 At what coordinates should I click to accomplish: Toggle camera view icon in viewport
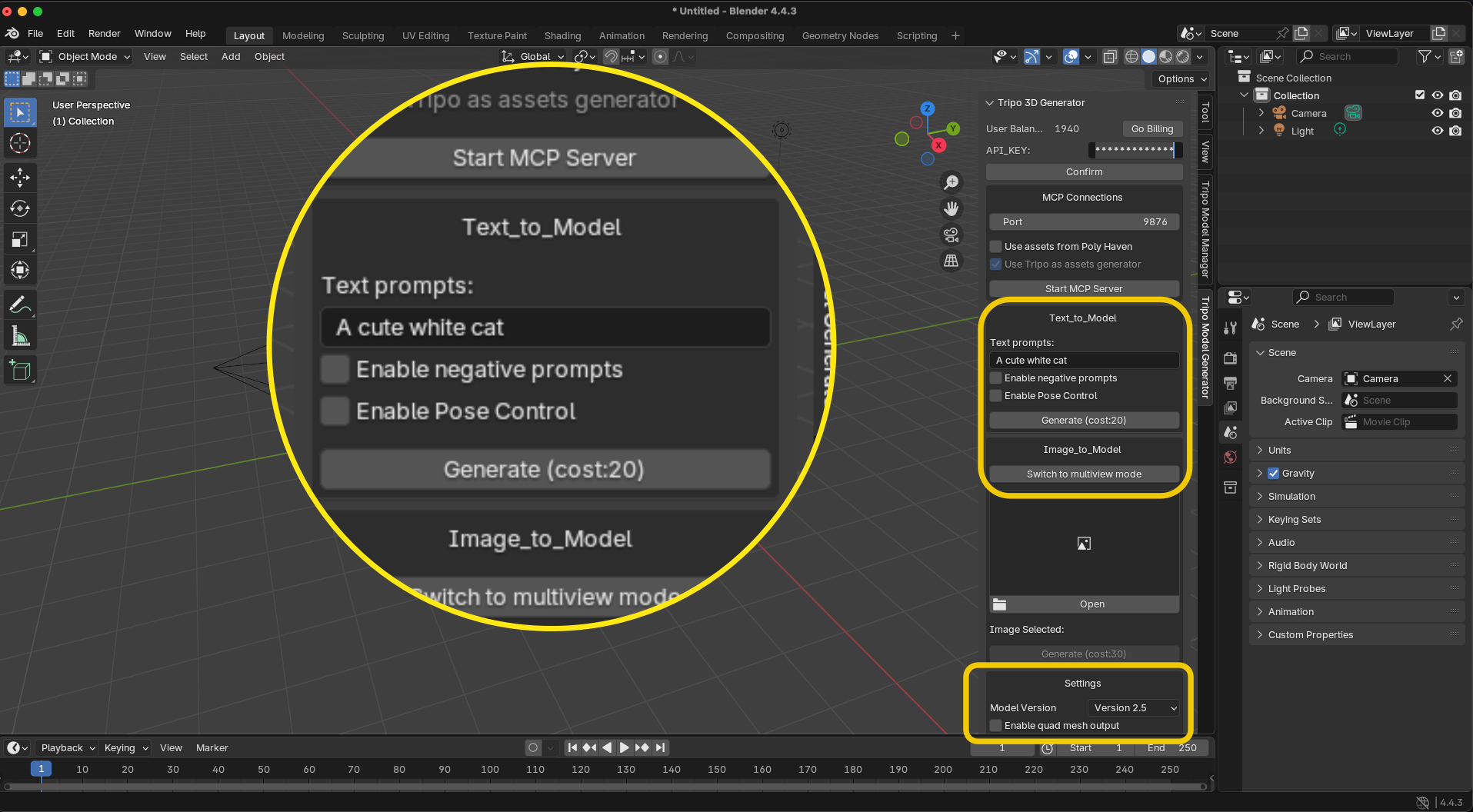coord(951,235)
